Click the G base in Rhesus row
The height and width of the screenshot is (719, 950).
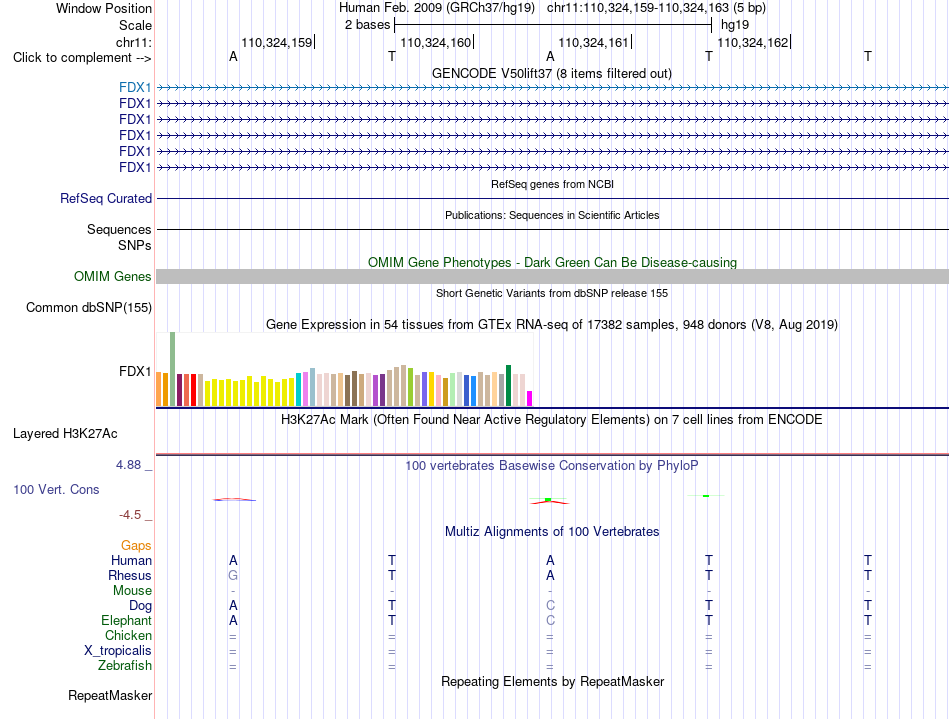233,575
